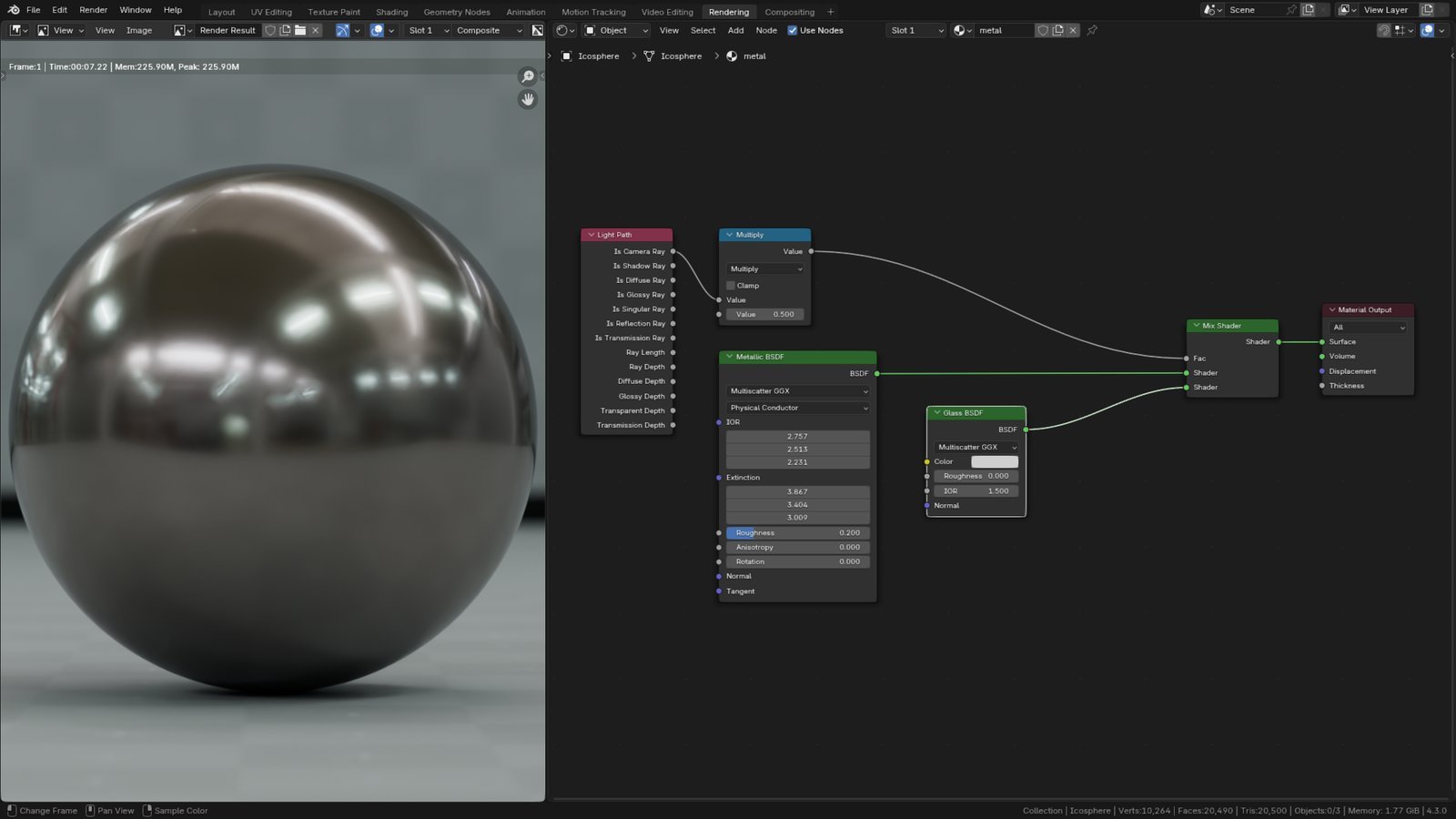
Task: Unlink the metal material with X icon
Action: coord(1073,30)
